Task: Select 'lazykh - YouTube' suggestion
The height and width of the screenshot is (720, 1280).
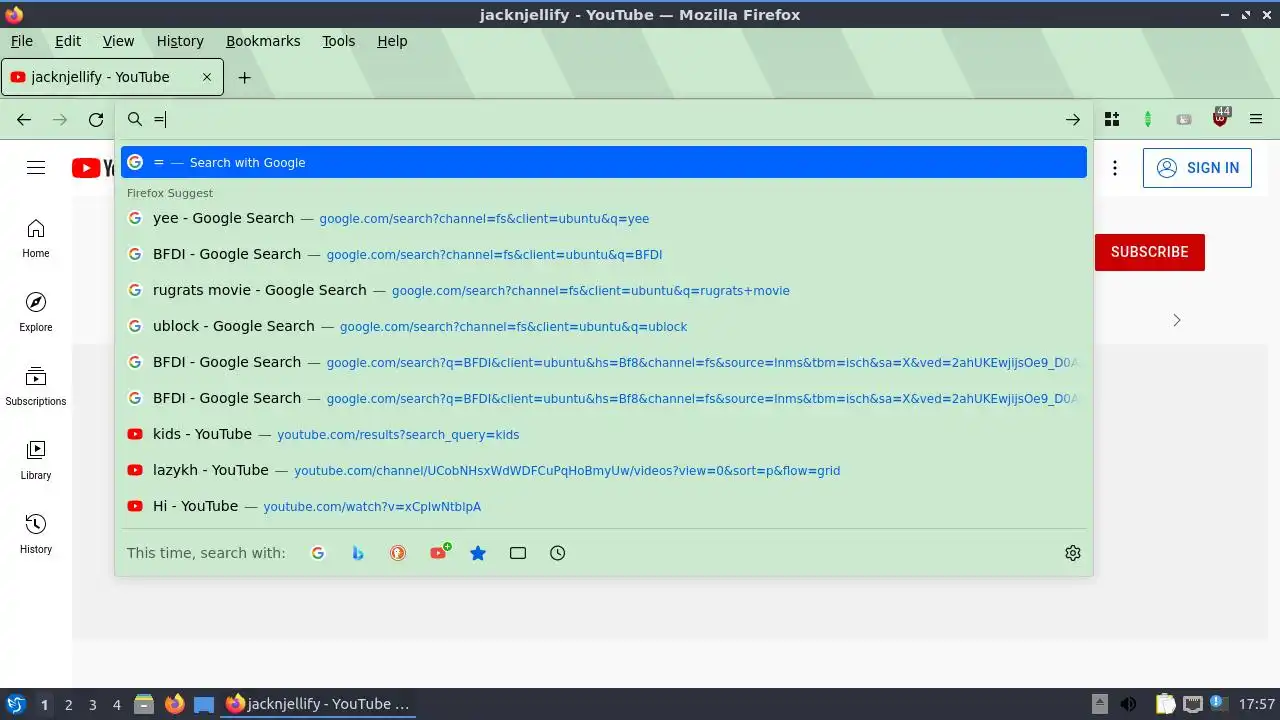Action: tap(604, 470)
